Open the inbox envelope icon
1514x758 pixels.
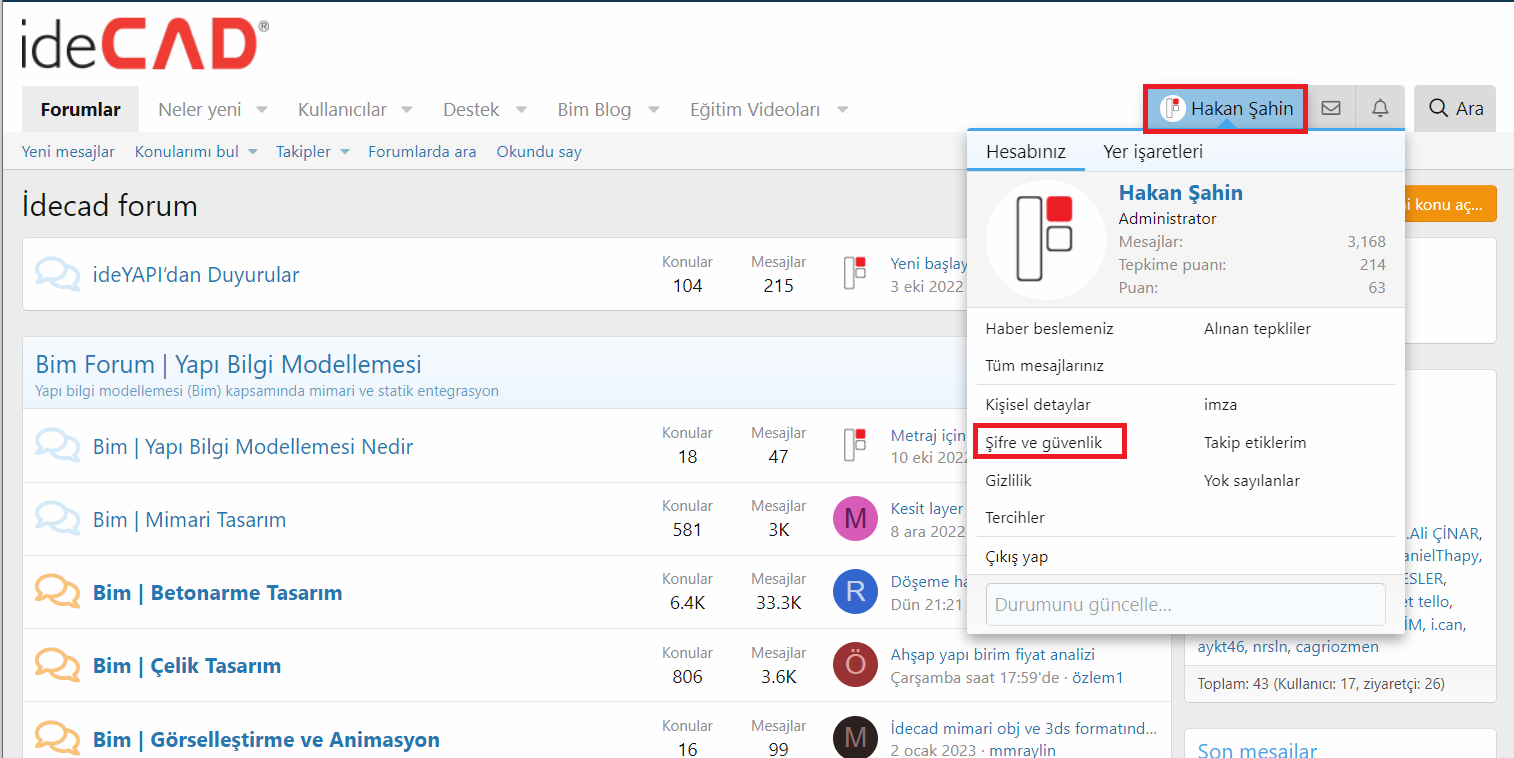point(1331,109)
